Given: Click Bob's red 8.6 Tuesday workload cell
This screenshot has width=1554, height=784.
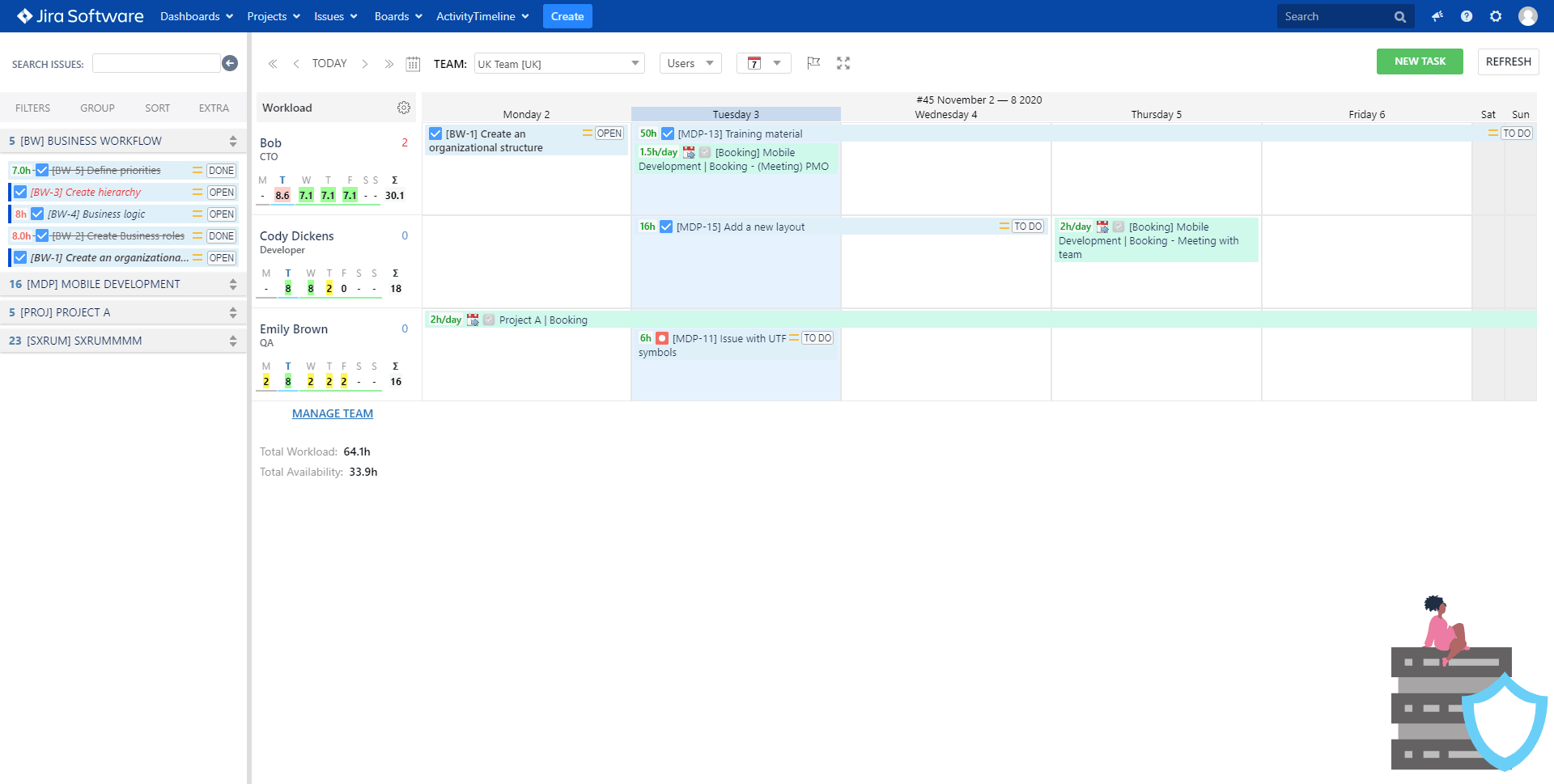Looking at the screenshot, I should 282,195.
